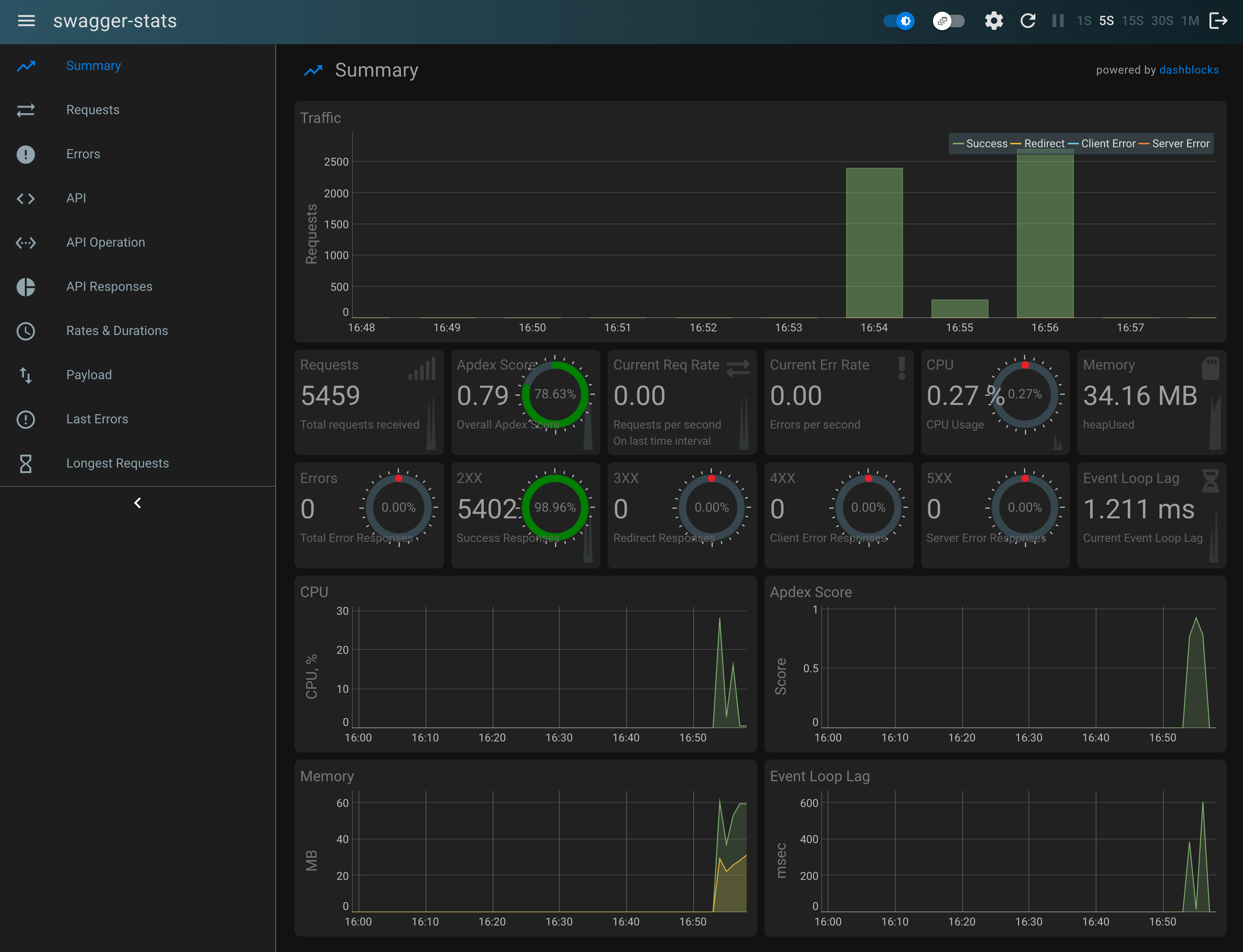Click total requests value 5459
The height and width of the screenshot is (952, 1243).
tap(330, 395)
